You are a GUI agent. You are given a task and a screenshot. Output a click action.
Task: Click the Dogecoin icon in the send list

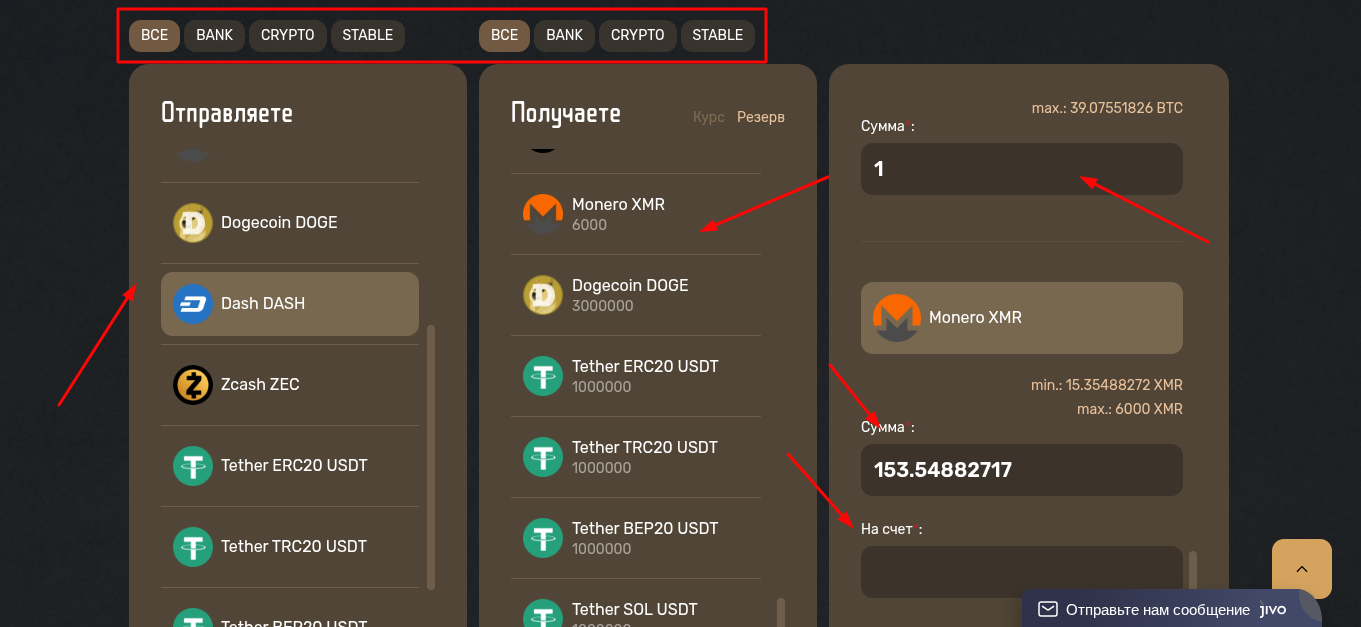193,223
